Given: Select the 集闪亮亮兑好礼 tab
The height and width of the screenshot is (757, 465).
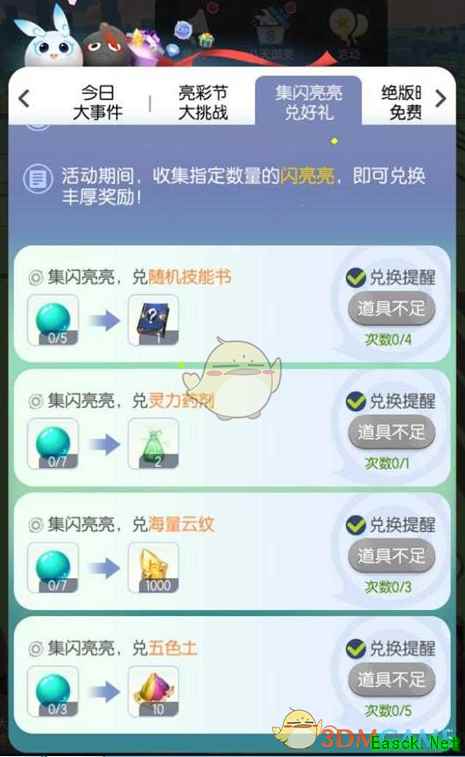Looking at the screenshot, I should [308, 102].
